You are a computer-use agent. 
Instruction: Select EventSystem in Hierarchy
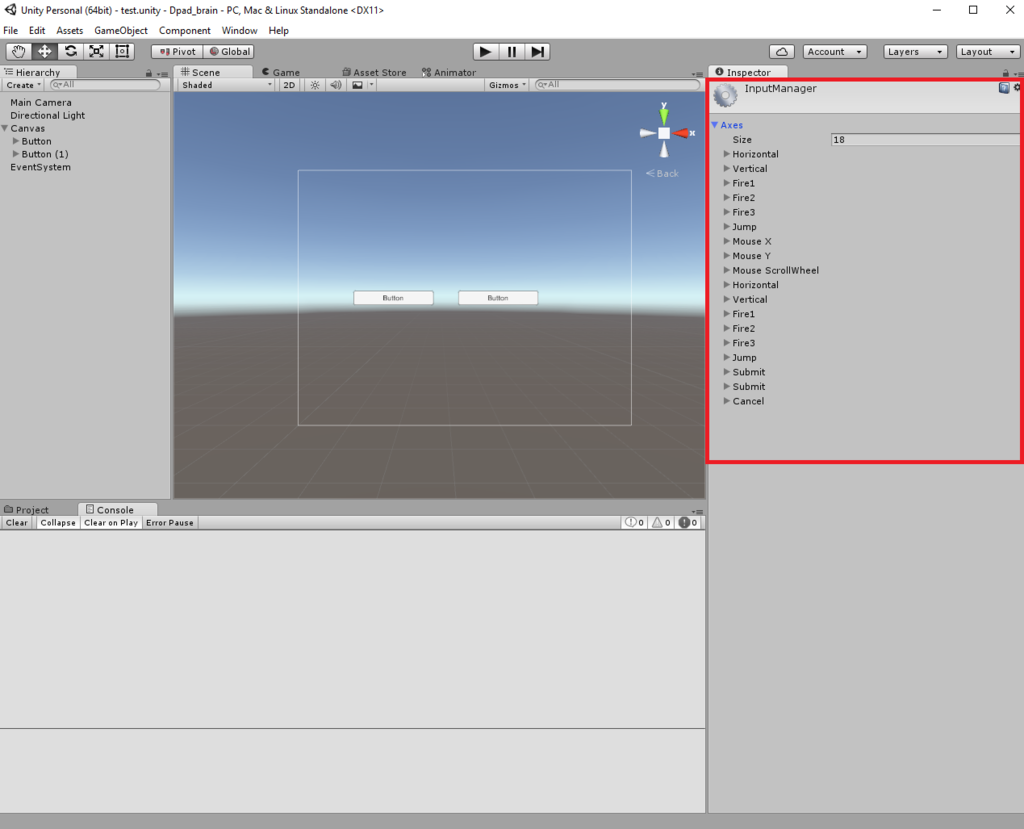(40, 167)
